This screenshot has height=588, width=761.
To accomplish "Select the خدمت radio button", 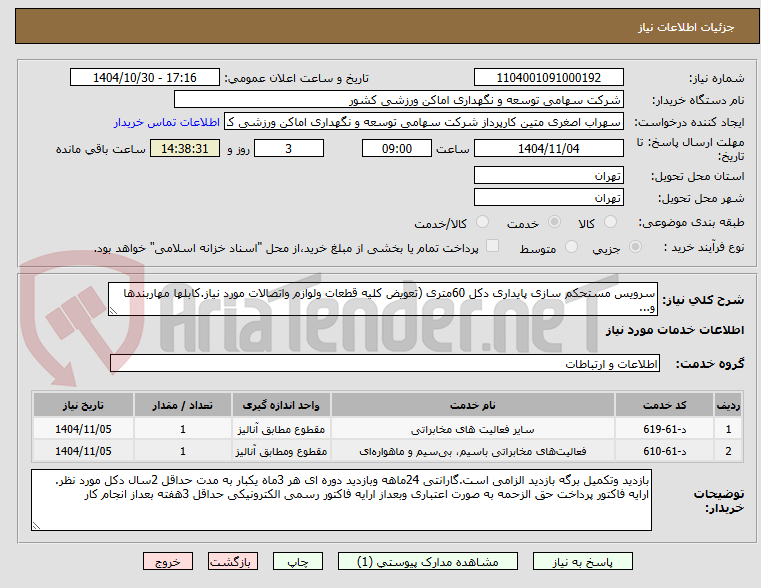I will [554, 222].
